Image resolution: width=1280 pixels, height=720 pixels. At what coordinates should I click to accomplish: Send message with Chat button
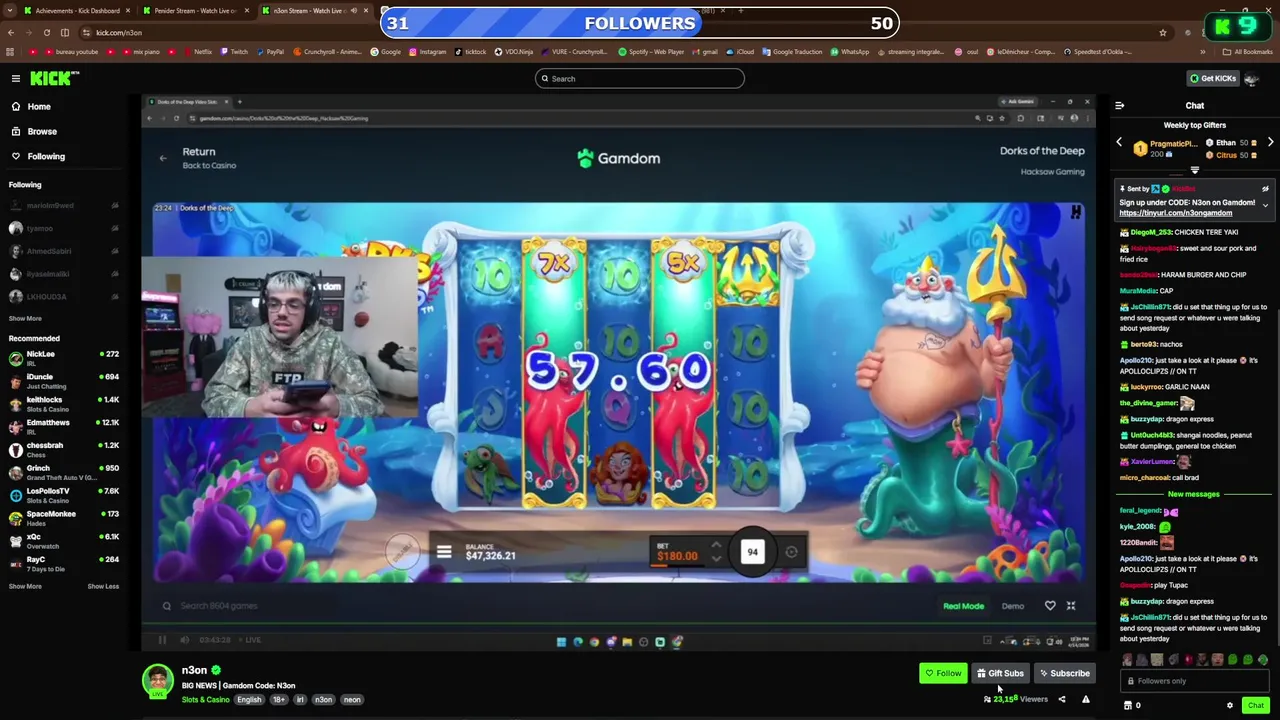(x=1255, y=705)
